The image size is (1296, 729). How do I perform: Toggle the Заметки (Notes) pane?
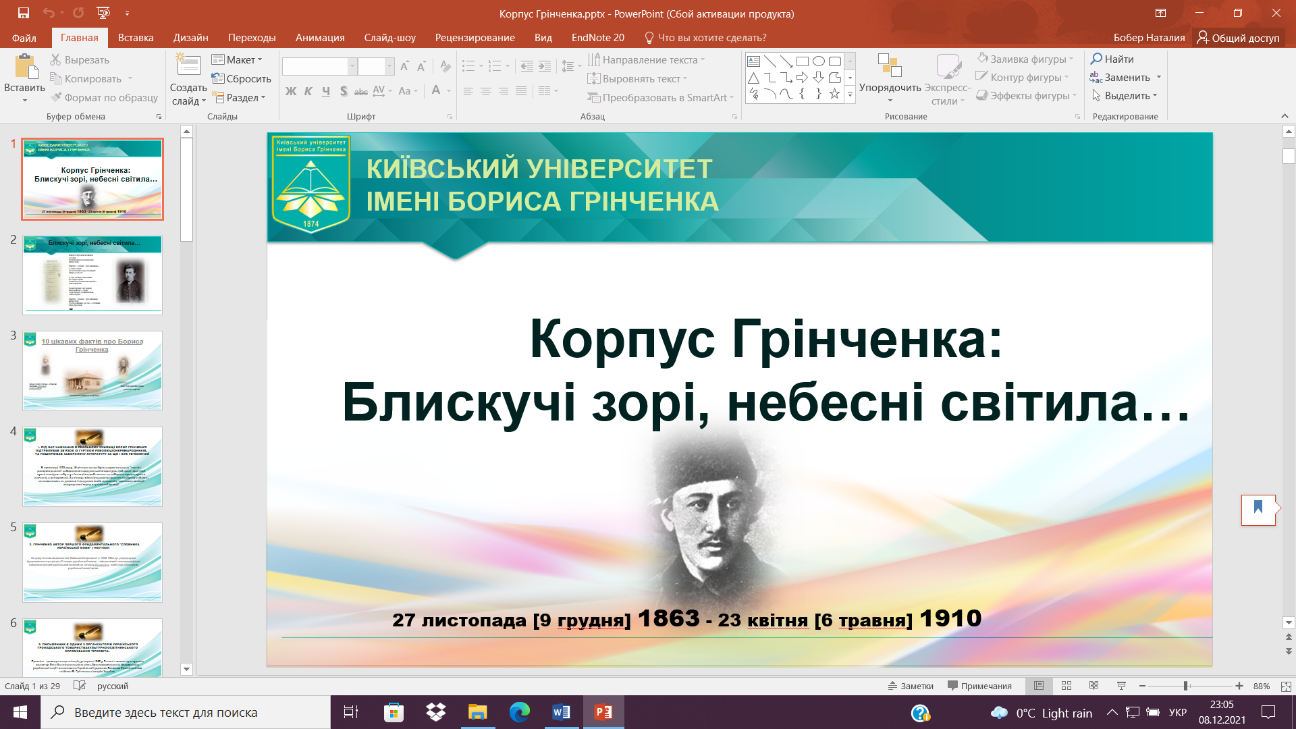pyautogui.click(x=910, y=686)
